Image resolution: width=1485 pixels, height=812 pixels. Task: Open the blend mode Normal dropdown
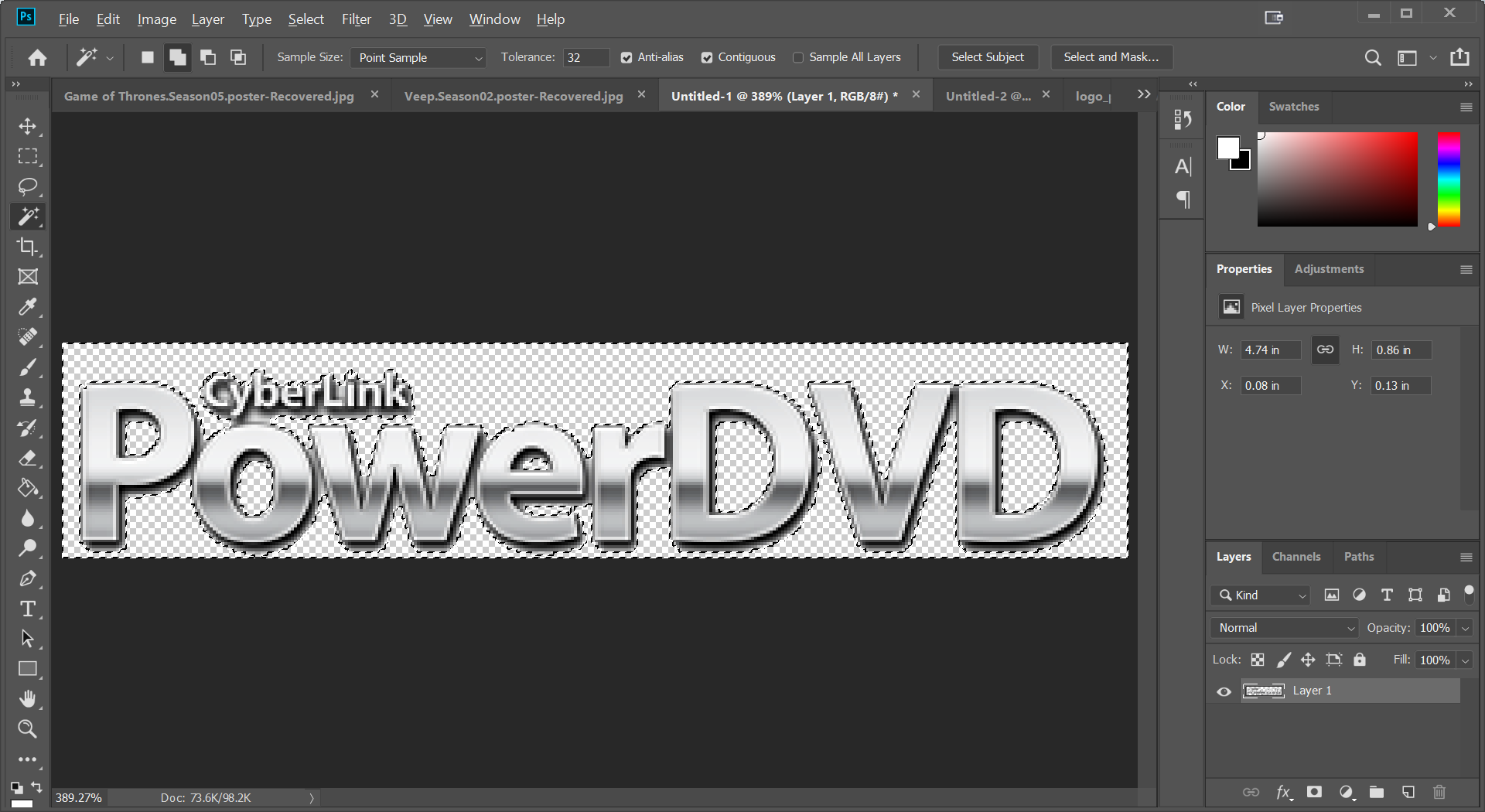(1284, 628)
